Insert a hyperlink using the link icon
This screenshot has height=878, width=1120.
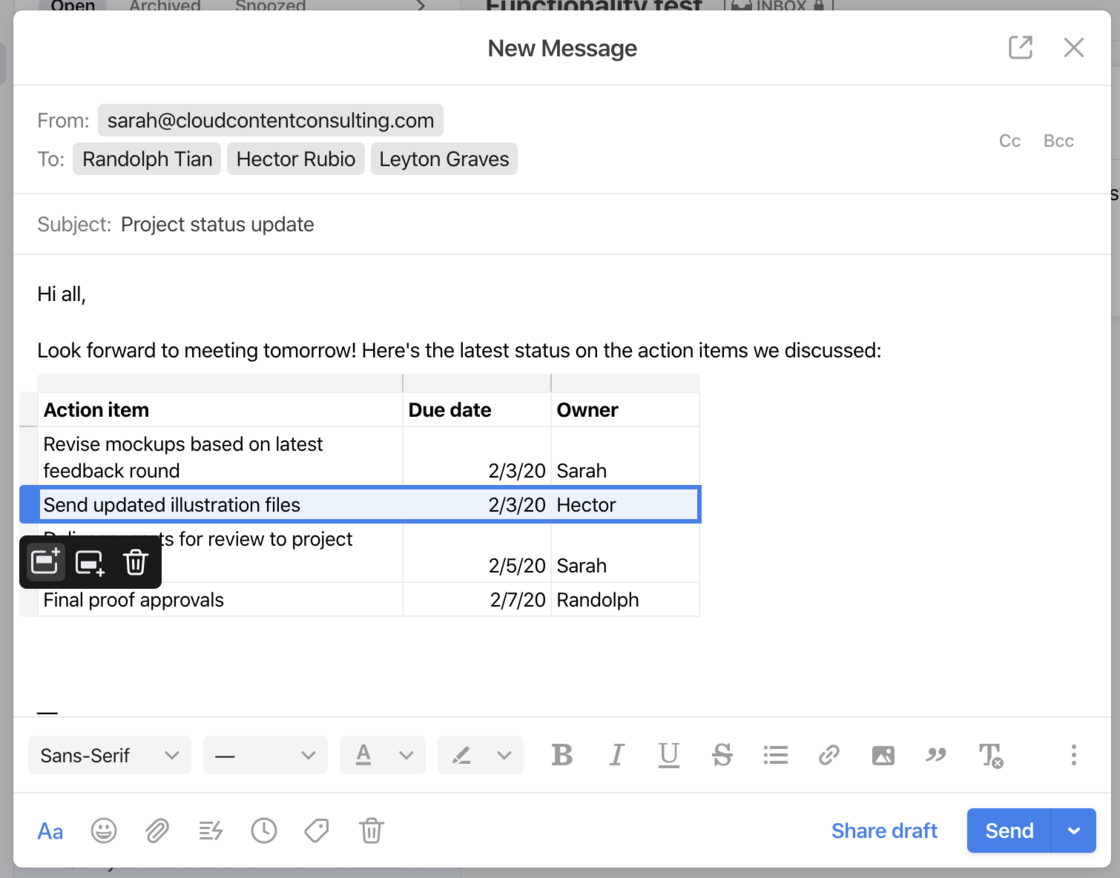pos(828,755)
